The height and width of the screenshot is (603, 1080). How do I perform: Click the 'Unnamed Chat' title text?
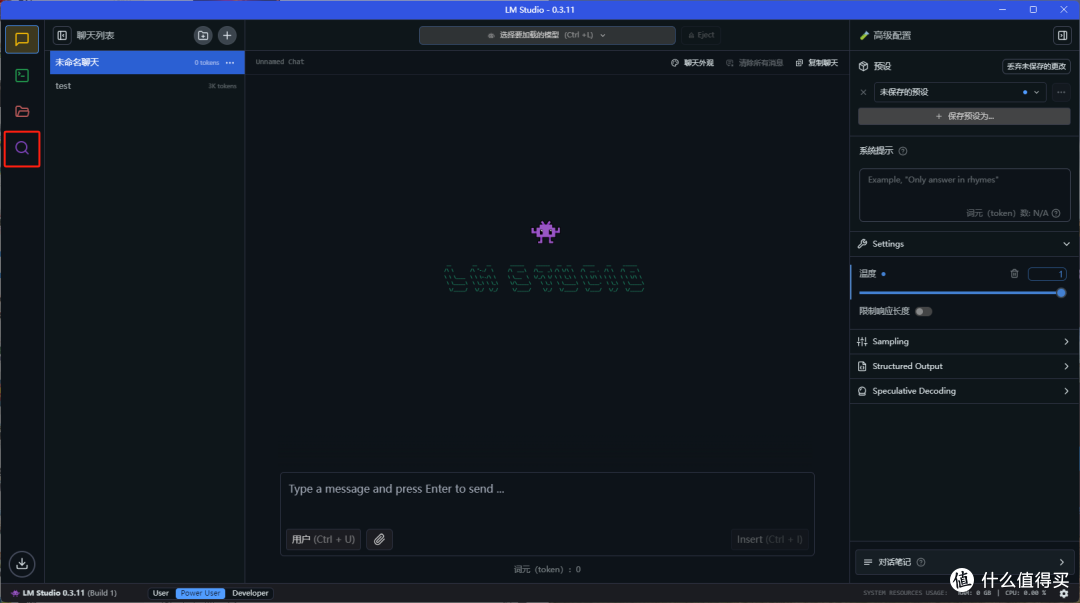tap(280, 62)
